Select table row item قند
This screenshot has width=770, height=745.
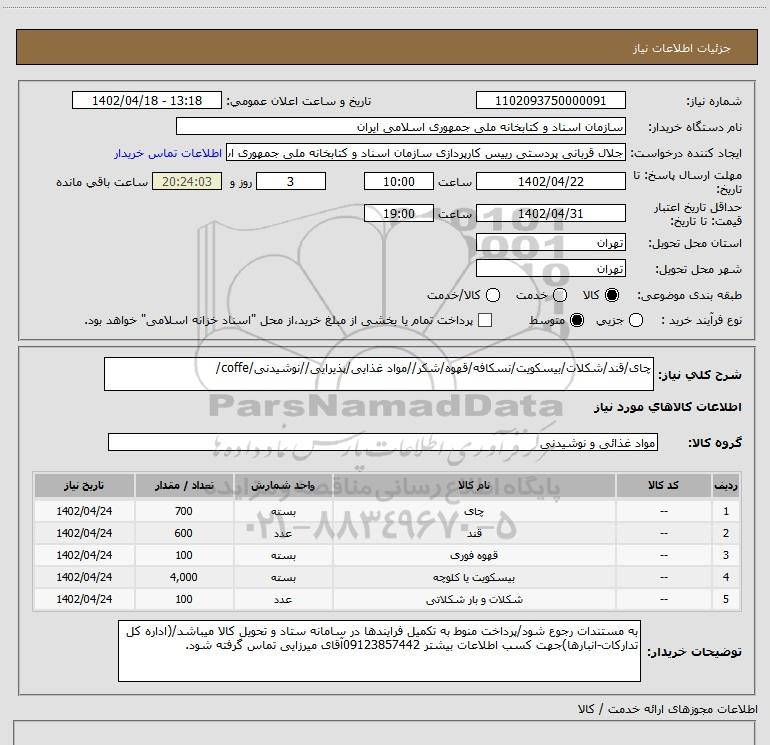(387, 533)
